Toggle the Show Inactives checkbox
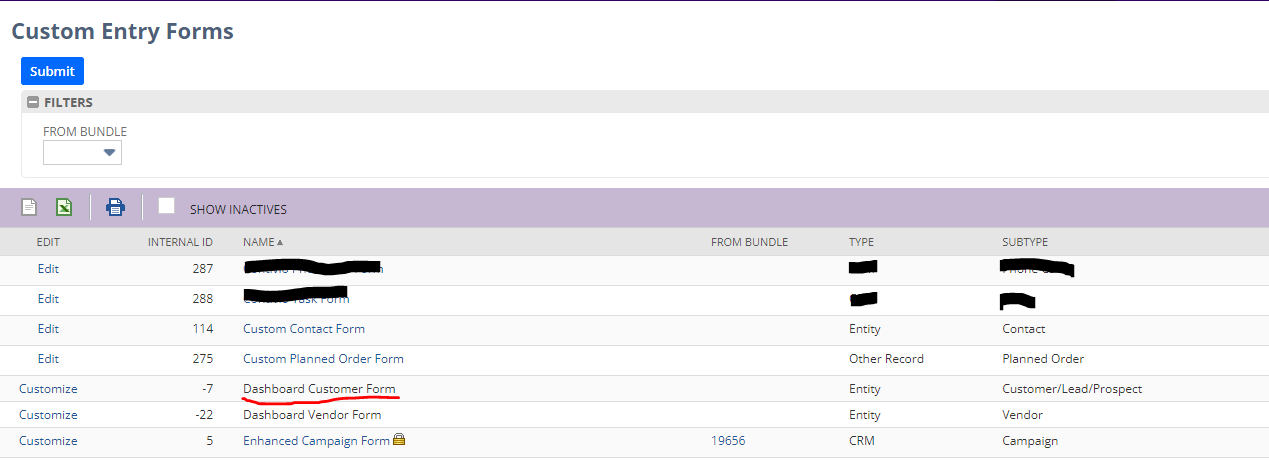The width and height of the screenshot is (1269, 462). 166,206
